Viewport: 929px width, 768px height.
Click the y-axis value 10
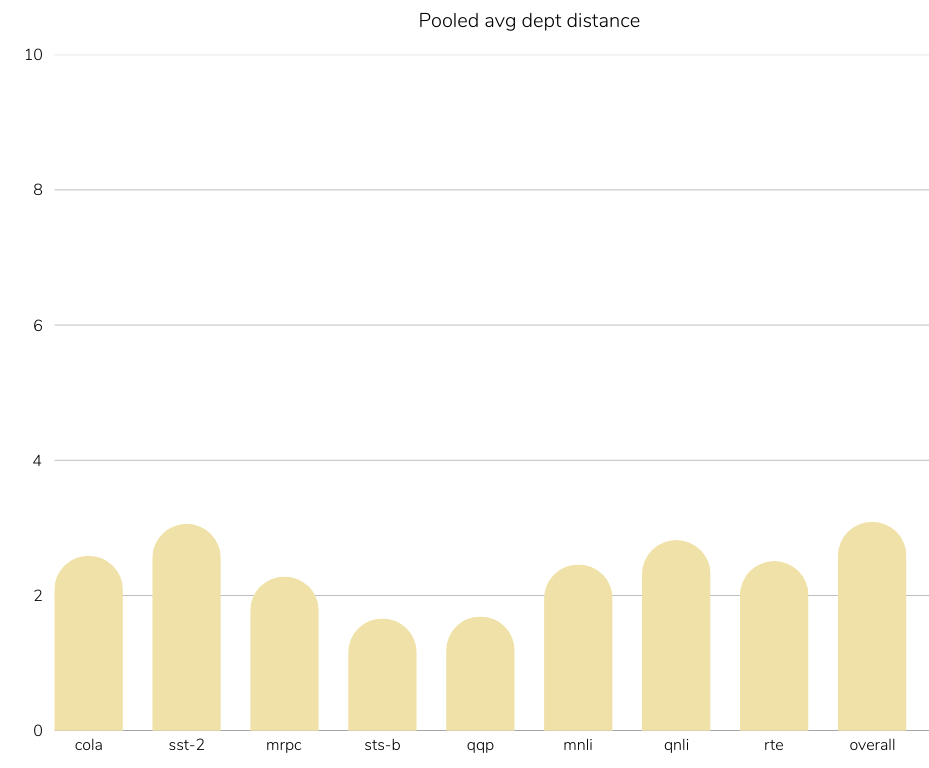click(34, 55)
